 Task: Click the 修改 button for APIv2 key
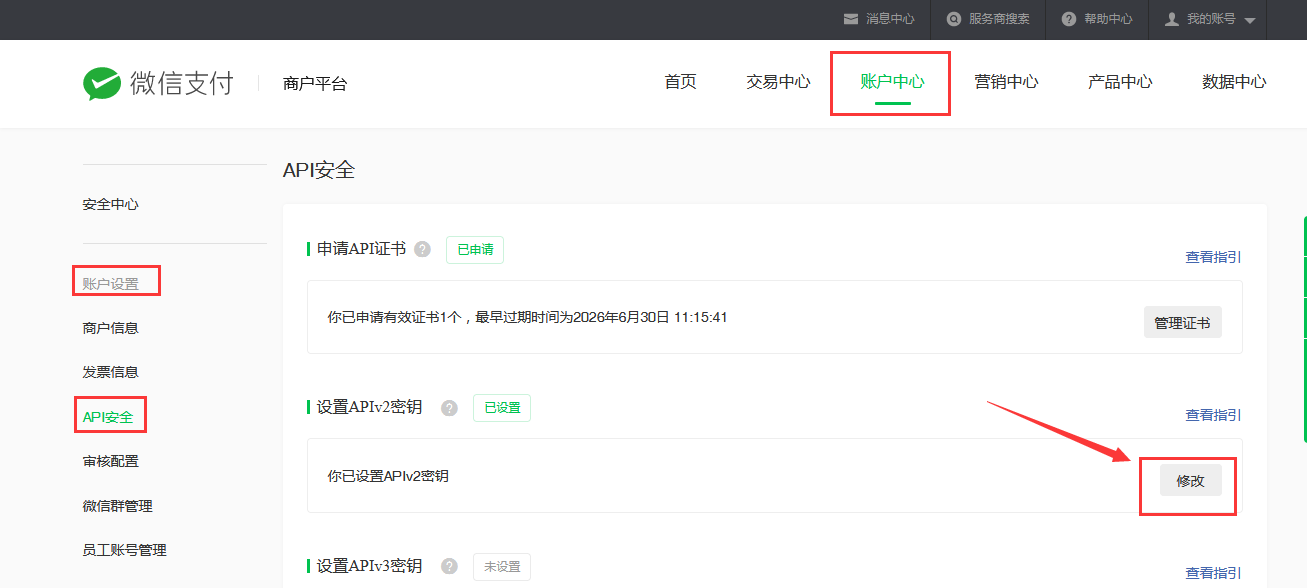[1190, 481]
